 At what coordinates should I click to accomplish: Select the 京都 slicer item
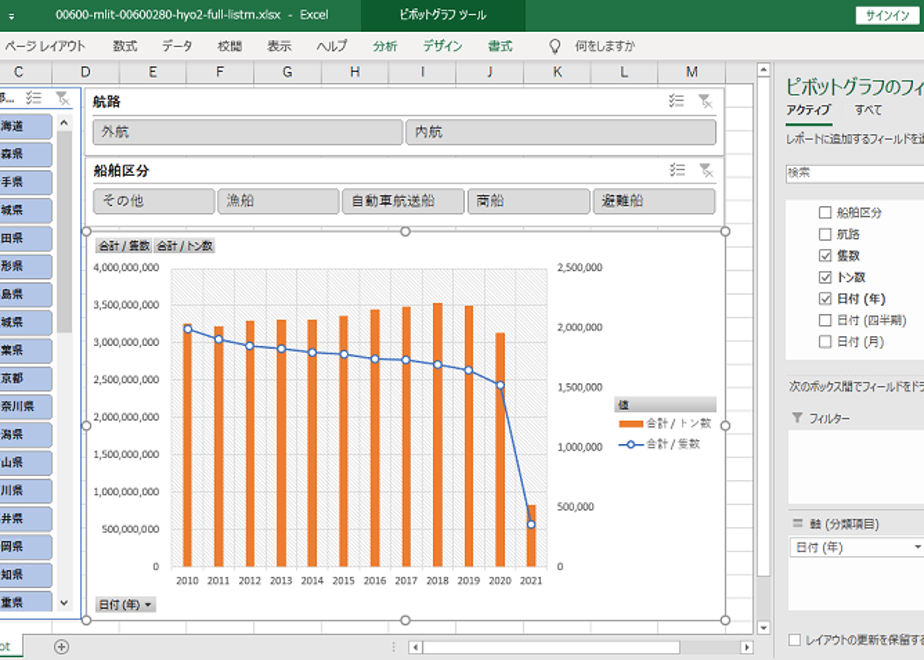(x=25, y=378)
